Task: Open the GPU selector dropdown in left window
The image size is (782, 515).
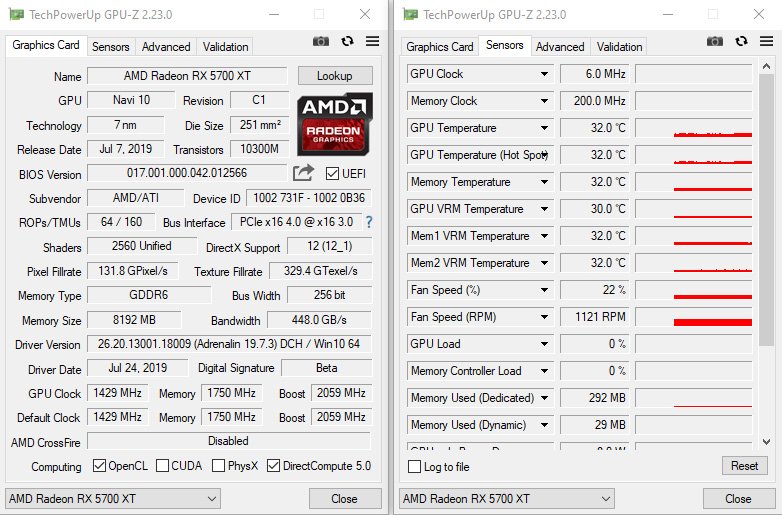Action: tap(113, 499)
